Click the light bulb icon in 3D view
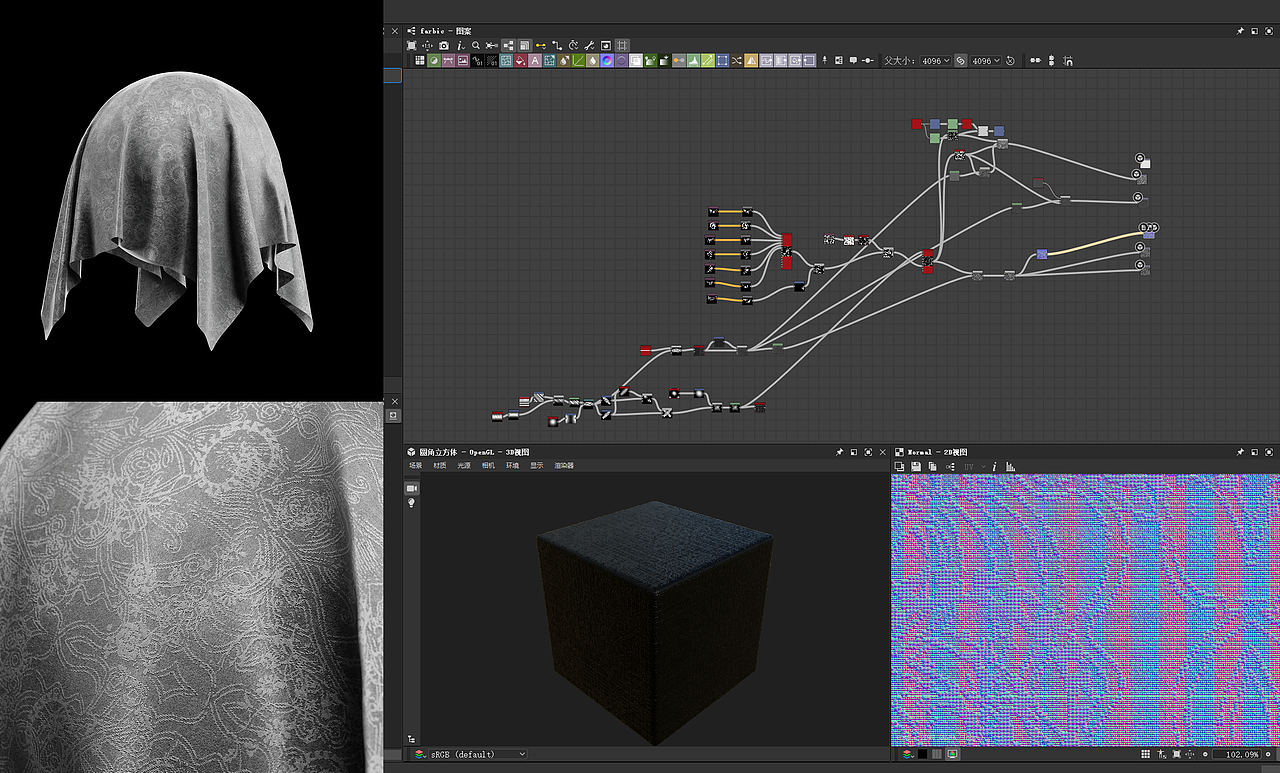The height and width of the screenshot is (773, 1280). pos(411,504)
